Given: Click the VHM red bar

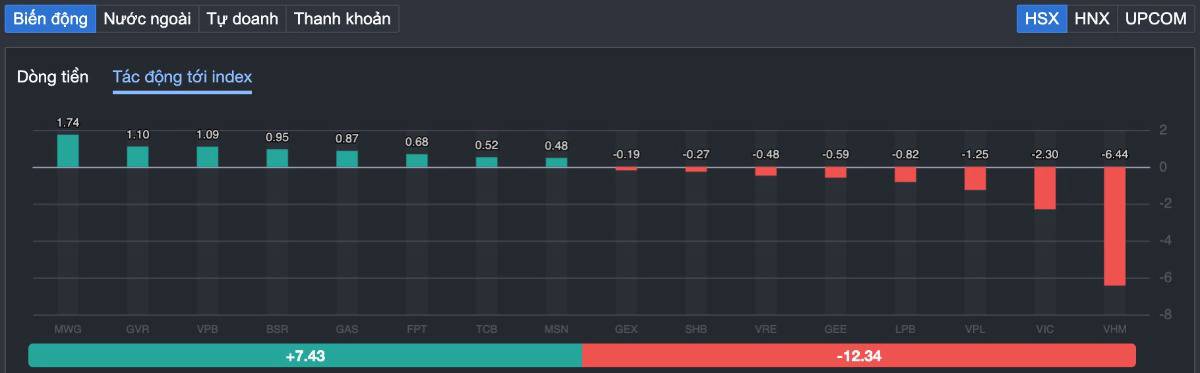Looking at the screenshot, I should click(1115, 226).
